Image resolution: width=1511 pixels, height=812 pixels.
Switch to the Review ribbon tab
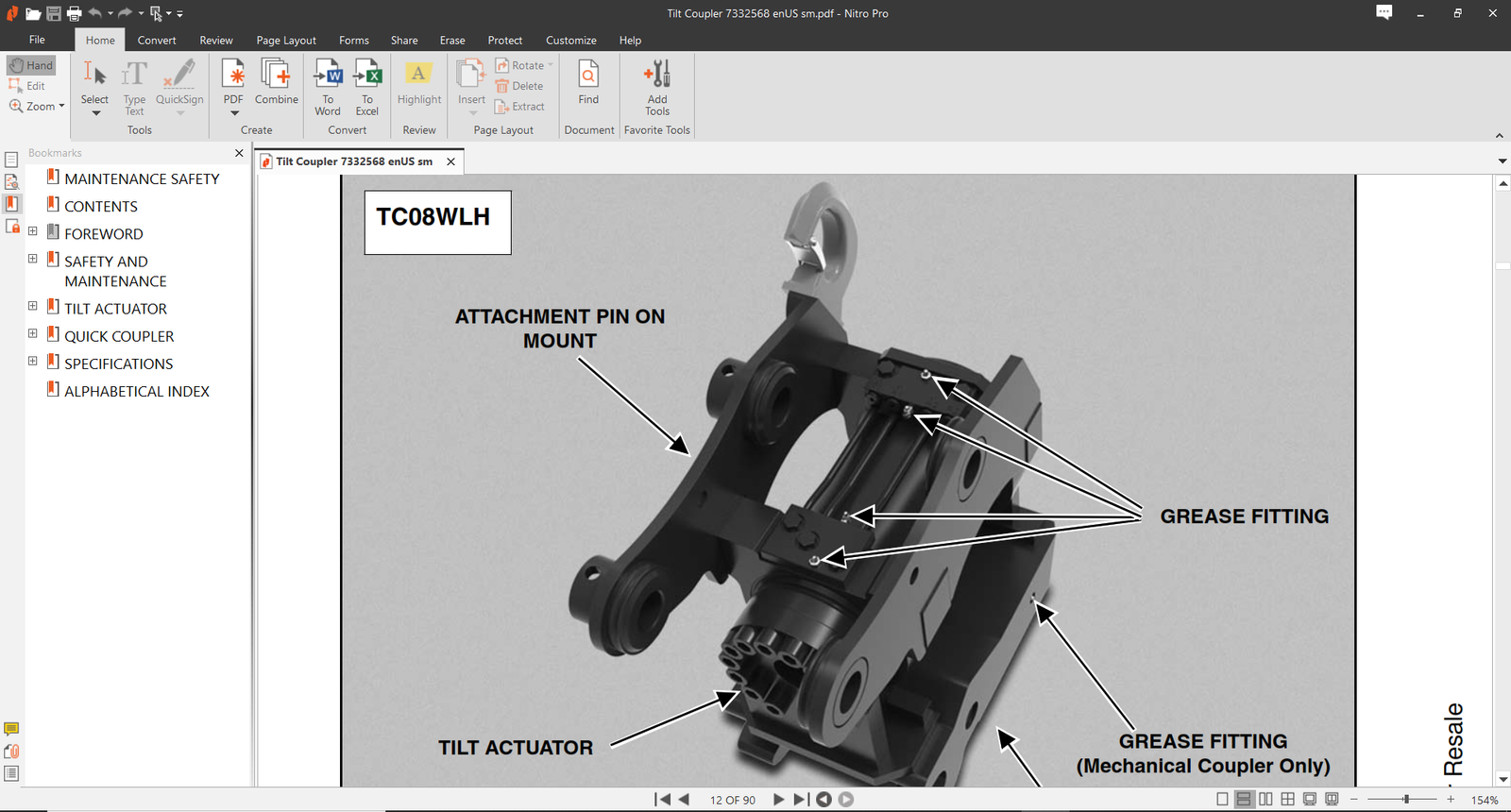click(x=216, y=41)
